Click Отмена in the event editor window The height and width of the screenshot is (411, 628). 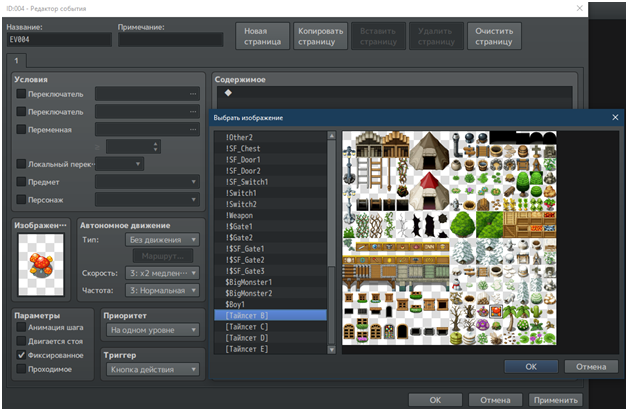tap(495, 400)
